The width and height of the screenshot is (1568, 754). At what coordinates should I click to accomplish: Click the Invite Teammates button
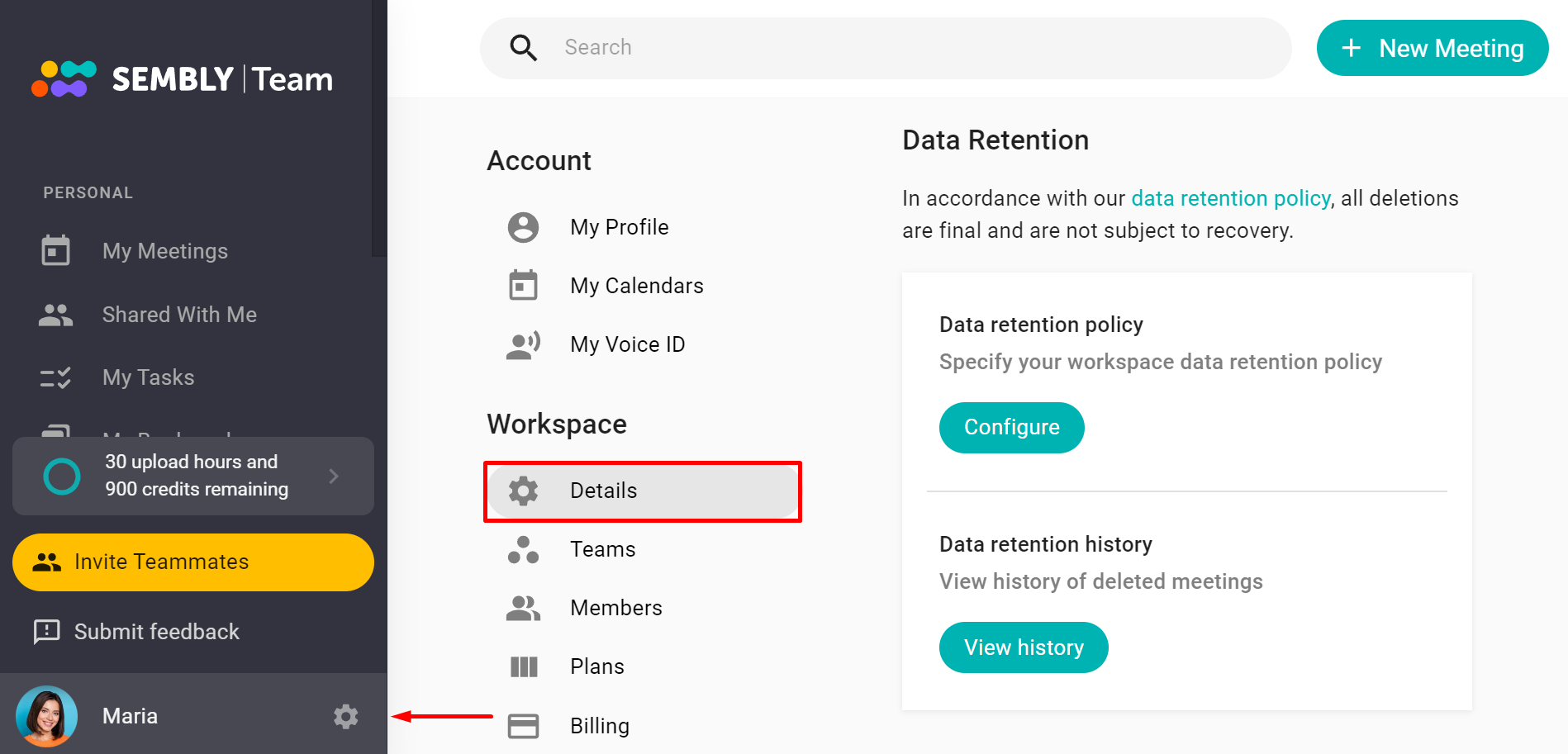pyautogui.click(x=192, y=562)
